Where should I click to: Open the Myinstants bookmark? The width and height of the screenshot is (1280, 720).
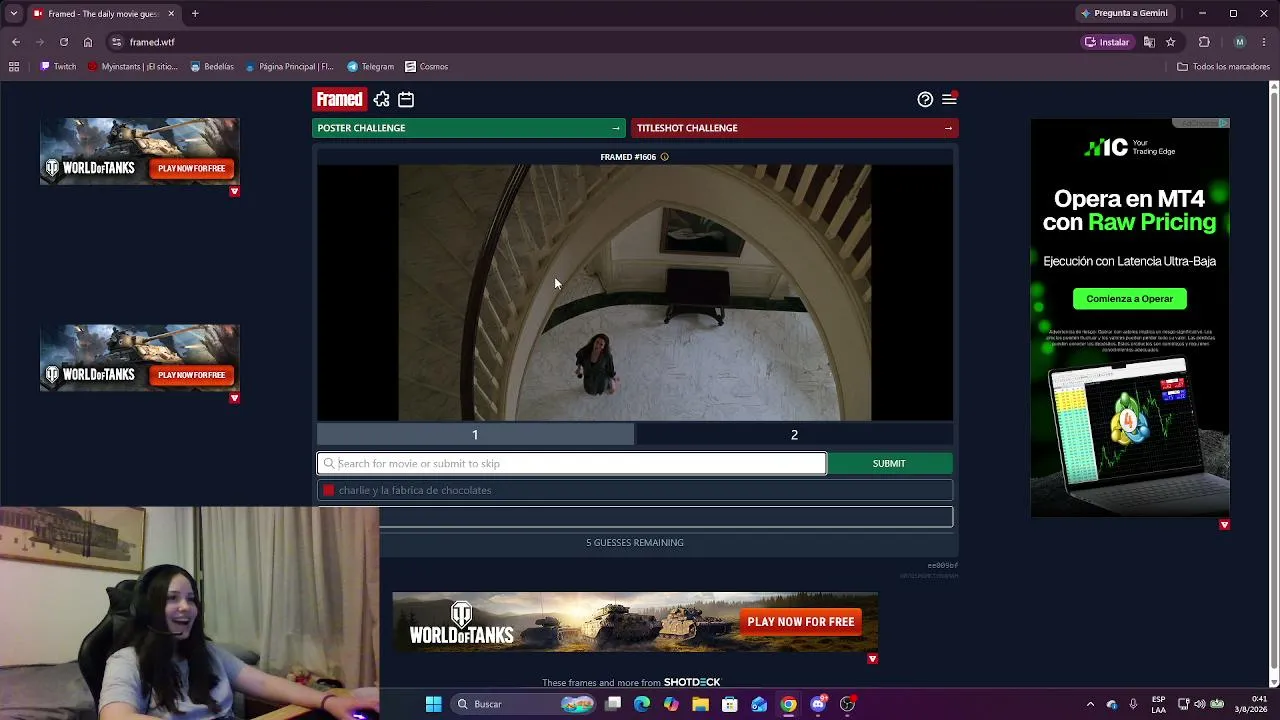click(x=132, y=67)
